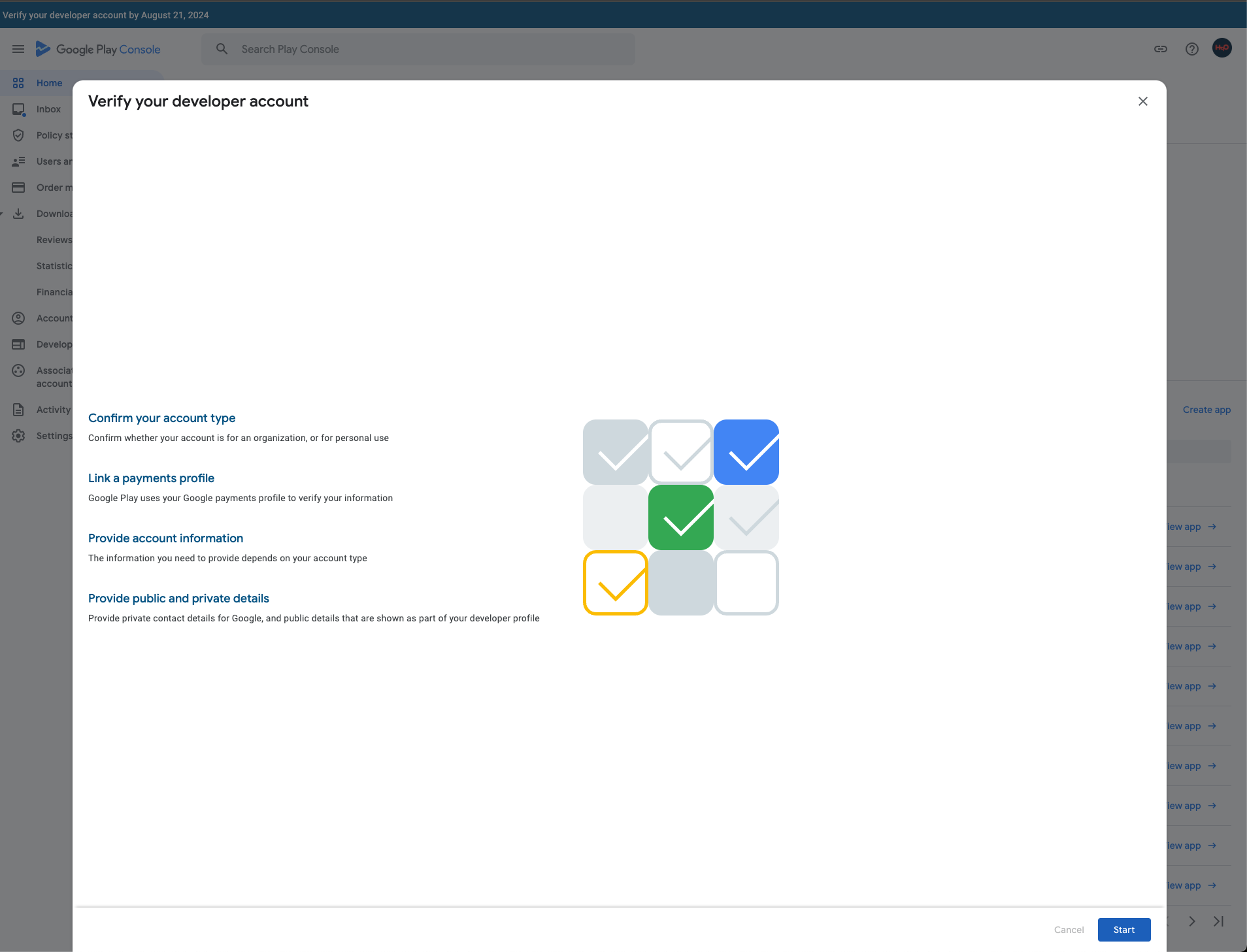Go to next page chevron
The height and width of the screenshot is (952, 1247).
[x=1192, y=921]
